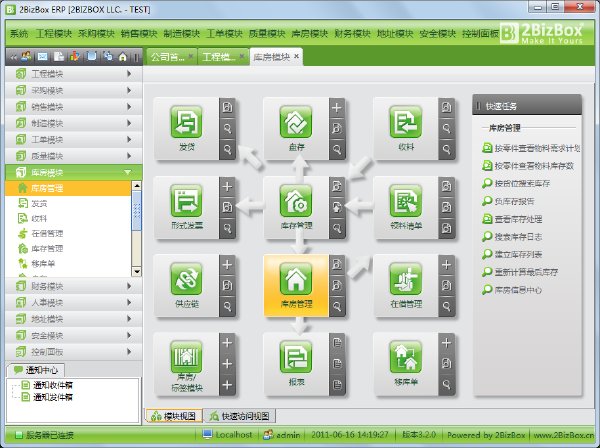Open the 报表 reports tile icon
The width and height of the screenshot is (600, 448).
(296, 357)
